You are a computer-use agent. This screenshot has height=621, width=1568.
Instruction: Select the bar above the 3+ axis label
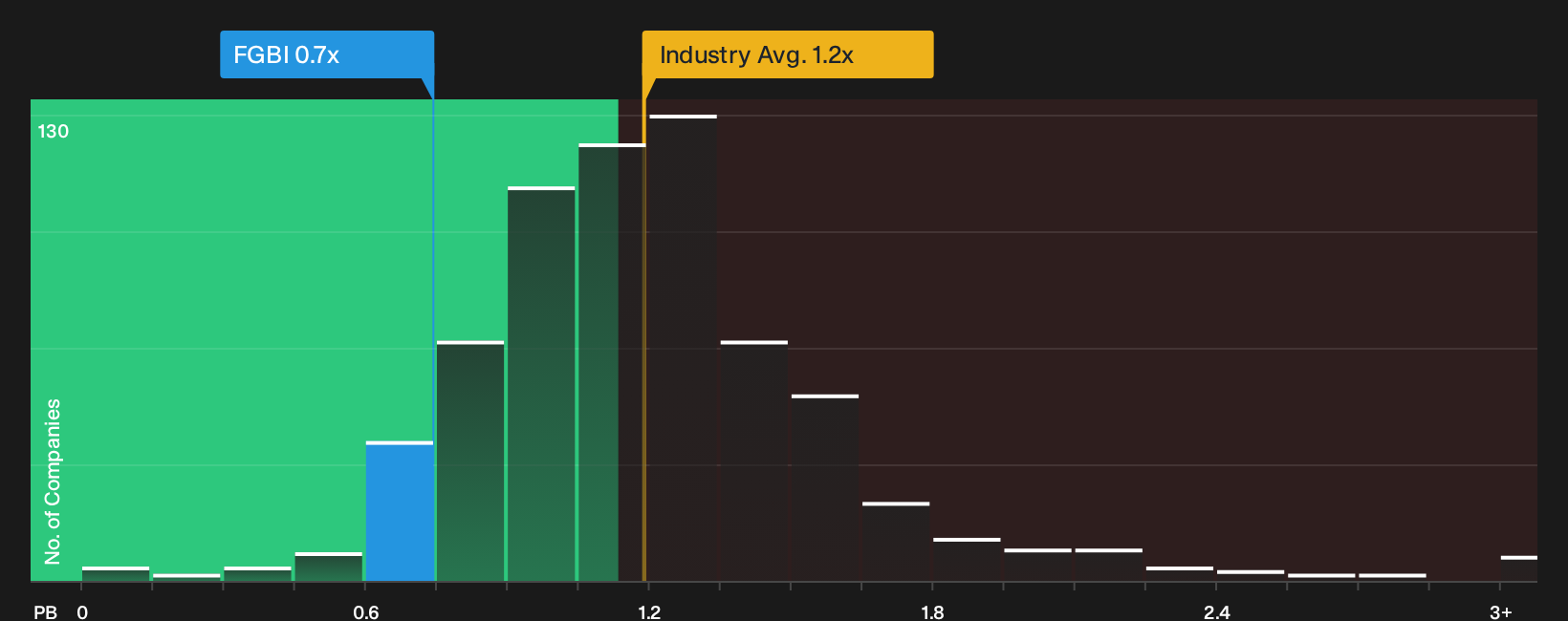click(1519, 568)
